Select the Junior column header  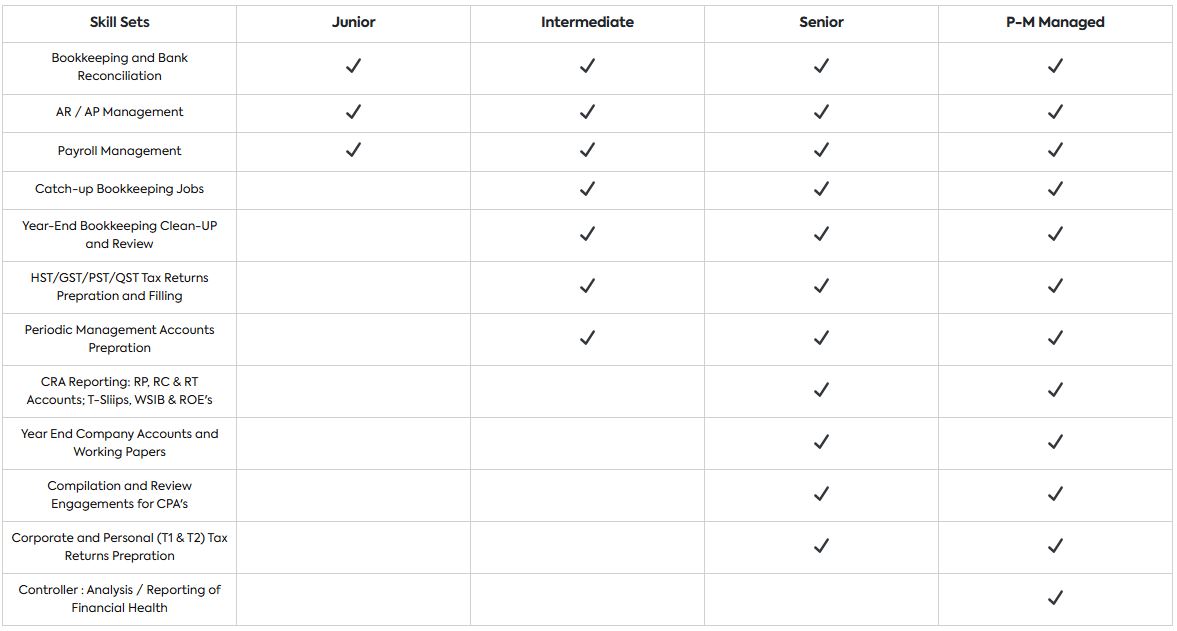point(353,22)
